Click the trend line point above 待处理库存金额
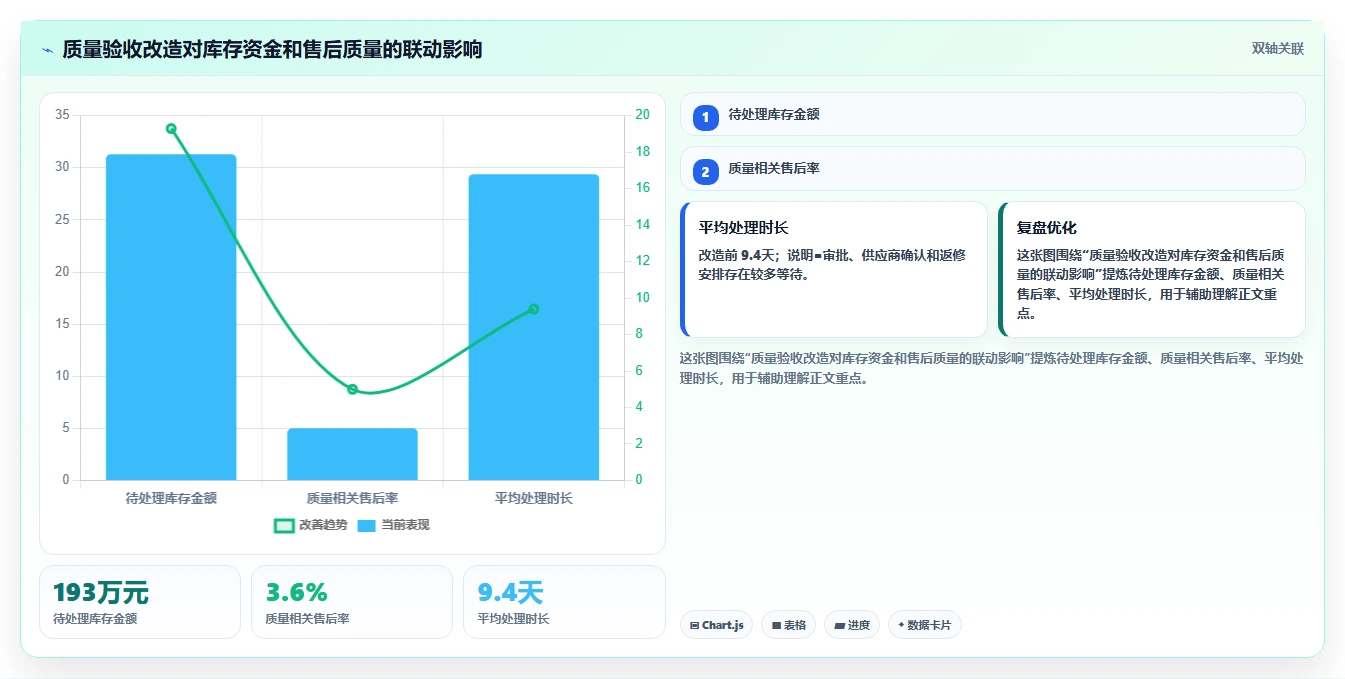The height and width of the screenshot is (679, 1345). coord(171,128)
